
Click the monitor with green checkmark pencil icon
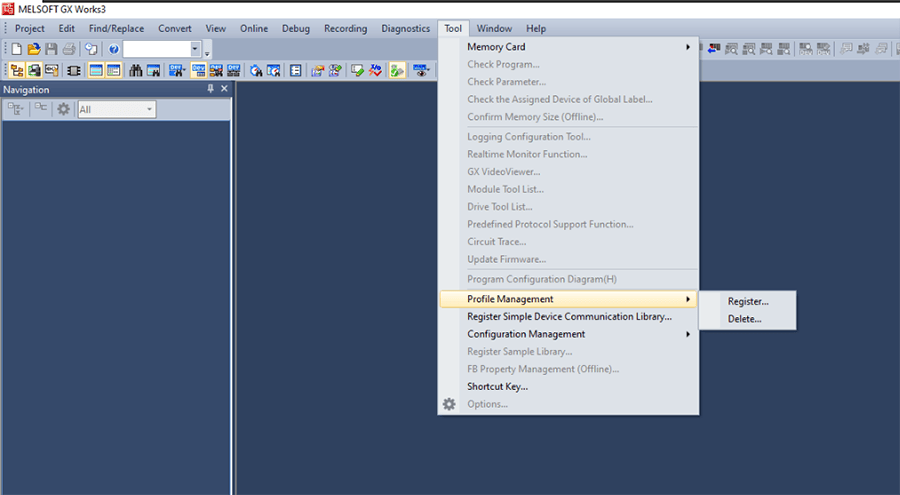click(x=358, y=71)
